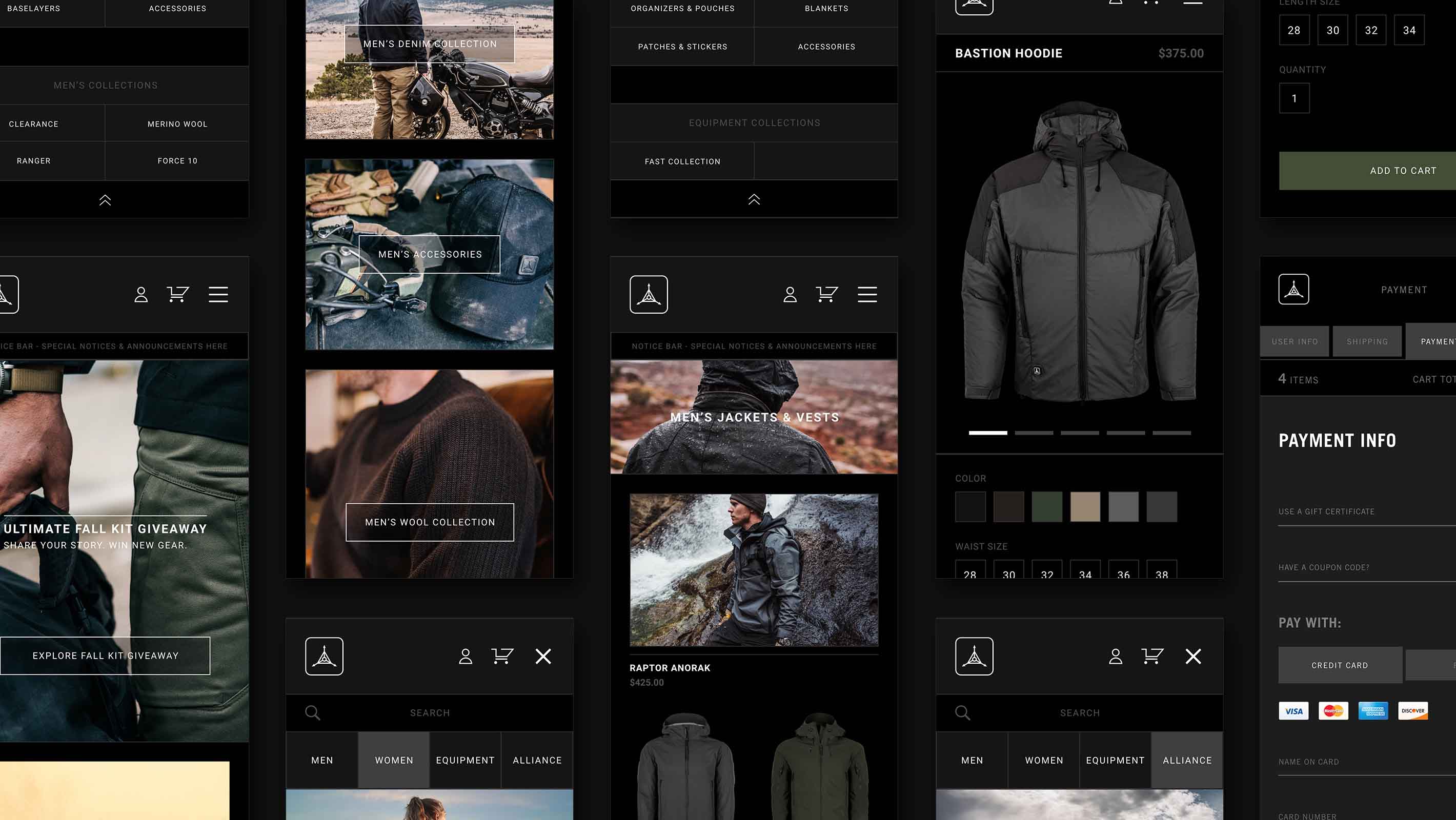Select waist size 32 for Bastion Hoodie

pyautogui.click(x=1046, y=572)
